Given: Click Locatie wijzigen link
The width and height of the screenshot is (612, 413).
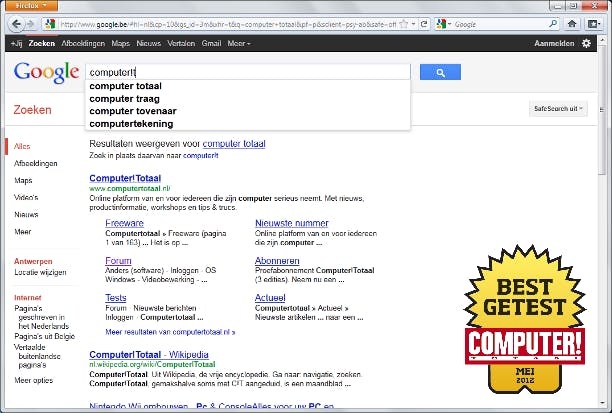Looking at the screenshot, I should 40,272.
